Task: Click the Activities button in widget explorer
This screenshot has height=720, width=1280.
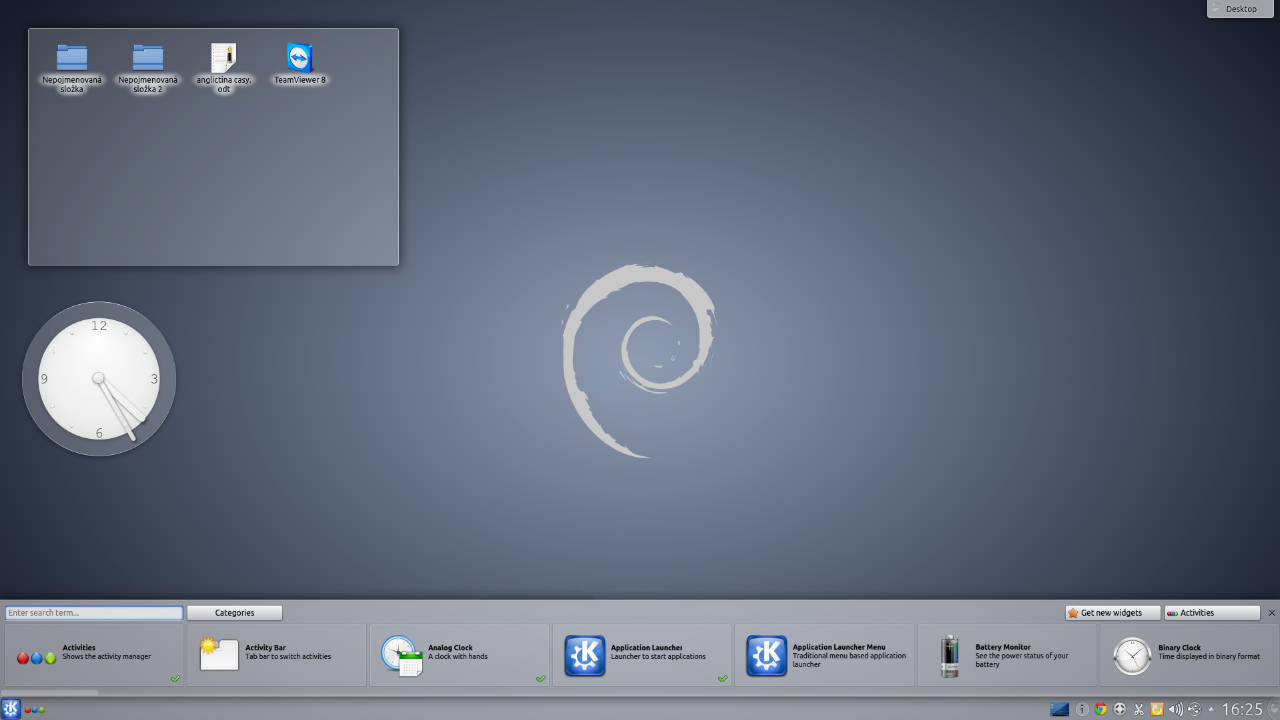Action: (x=1211, y=613)
